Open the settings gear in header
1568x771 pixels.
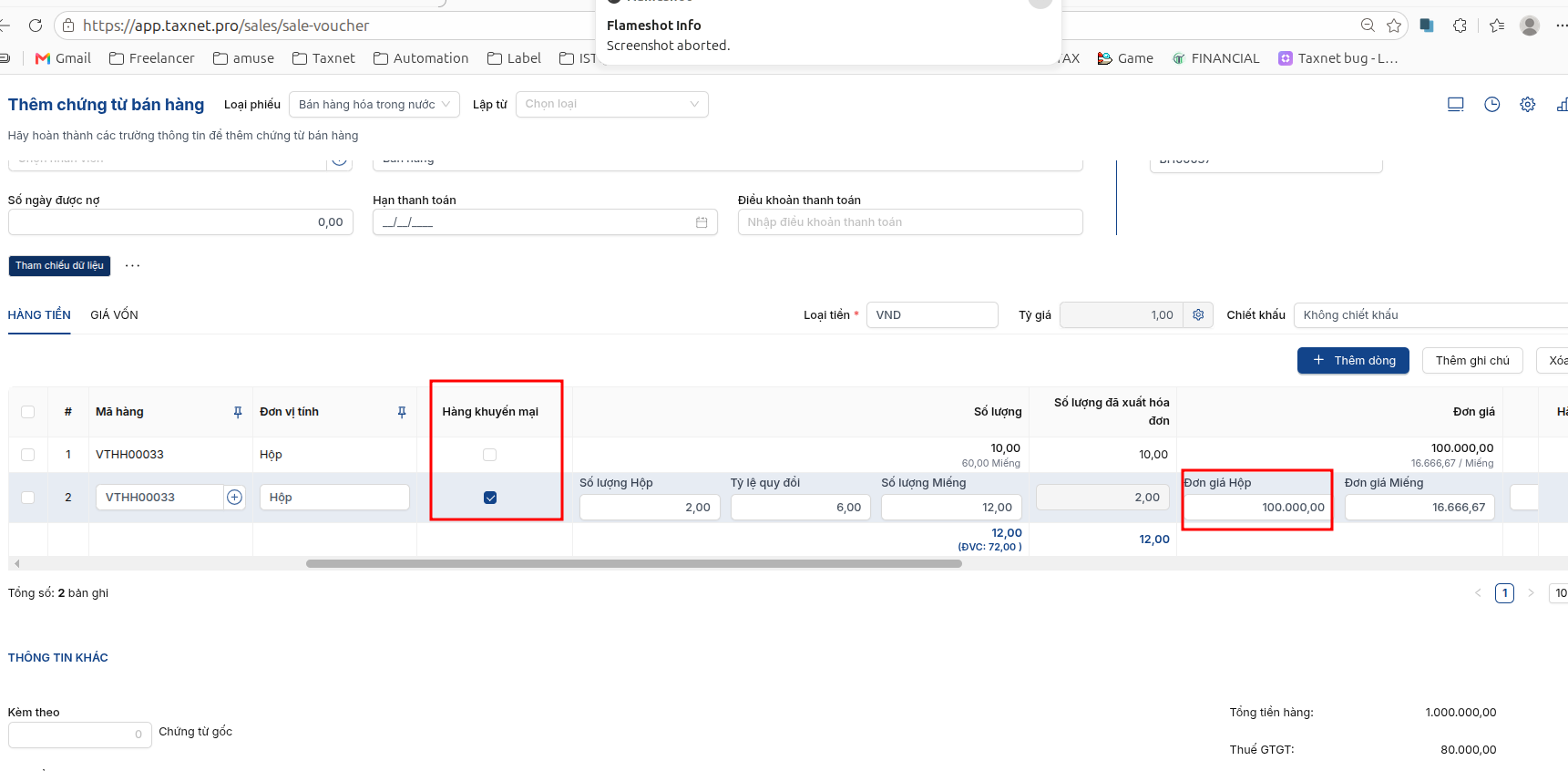tap(1528, 105)
